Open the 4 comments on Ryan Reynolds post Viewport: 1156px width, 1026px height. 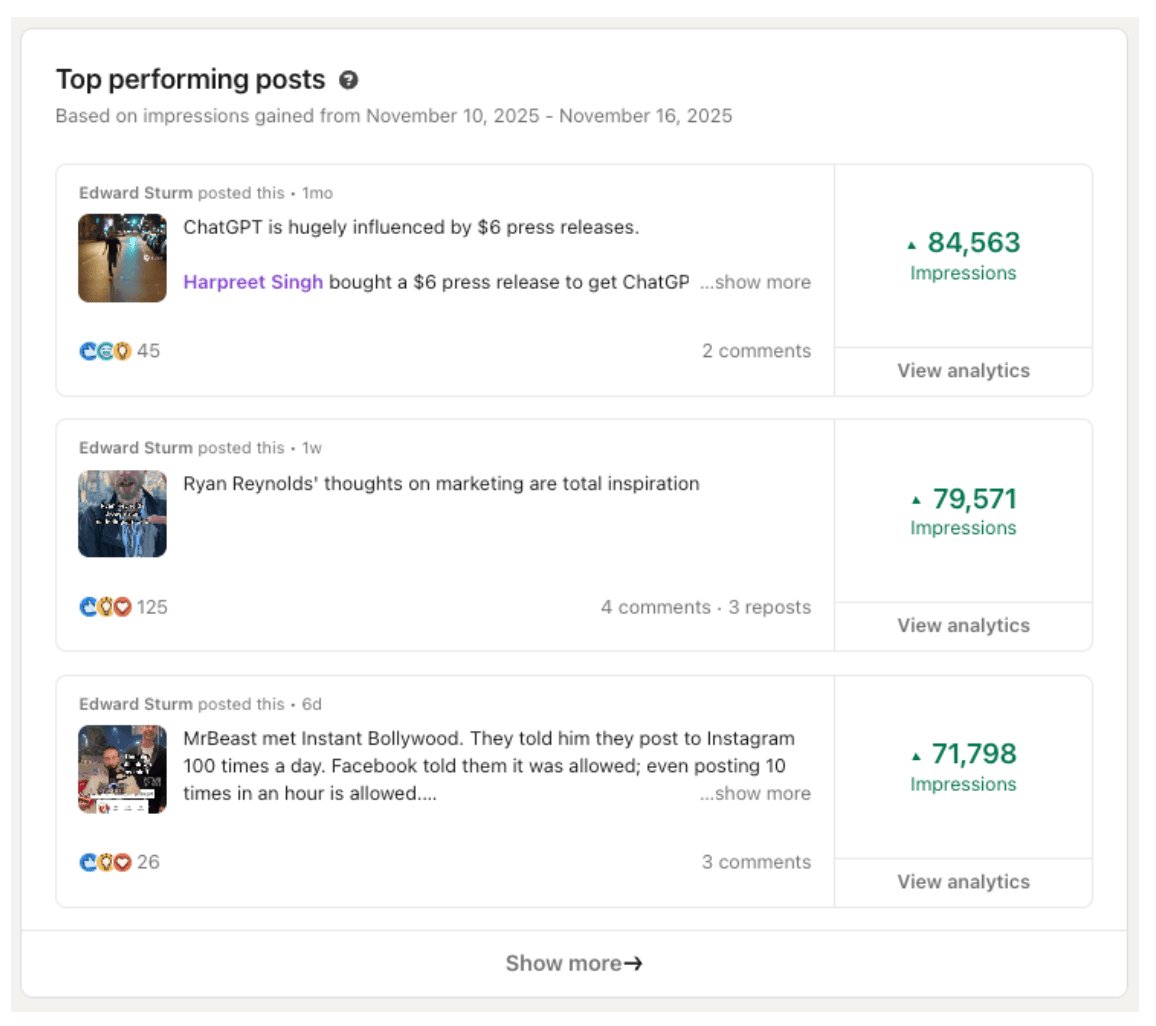(x=655, y=607)
